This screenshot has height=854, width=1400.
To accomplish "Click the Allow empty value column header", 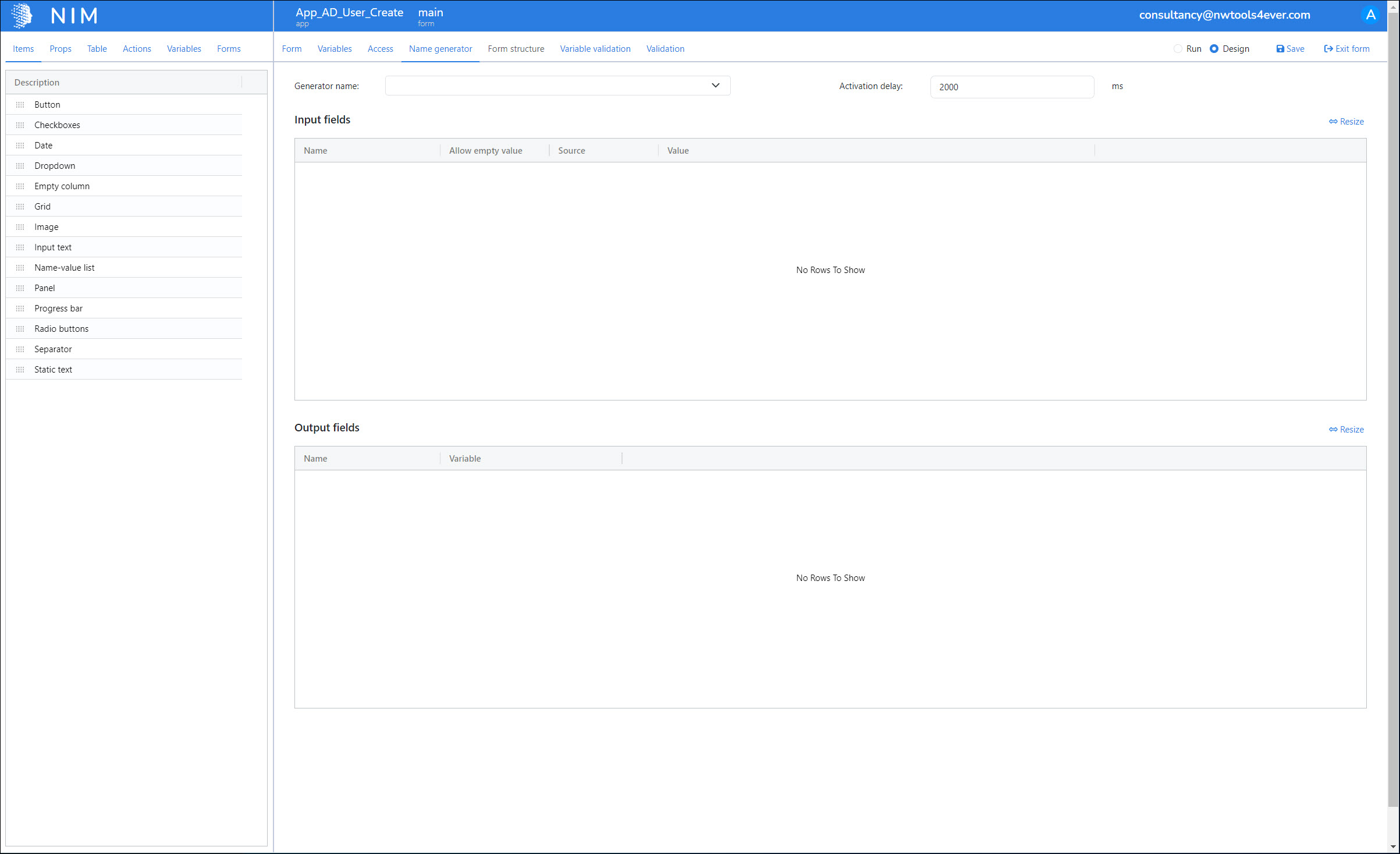I will tap(485, 151).
